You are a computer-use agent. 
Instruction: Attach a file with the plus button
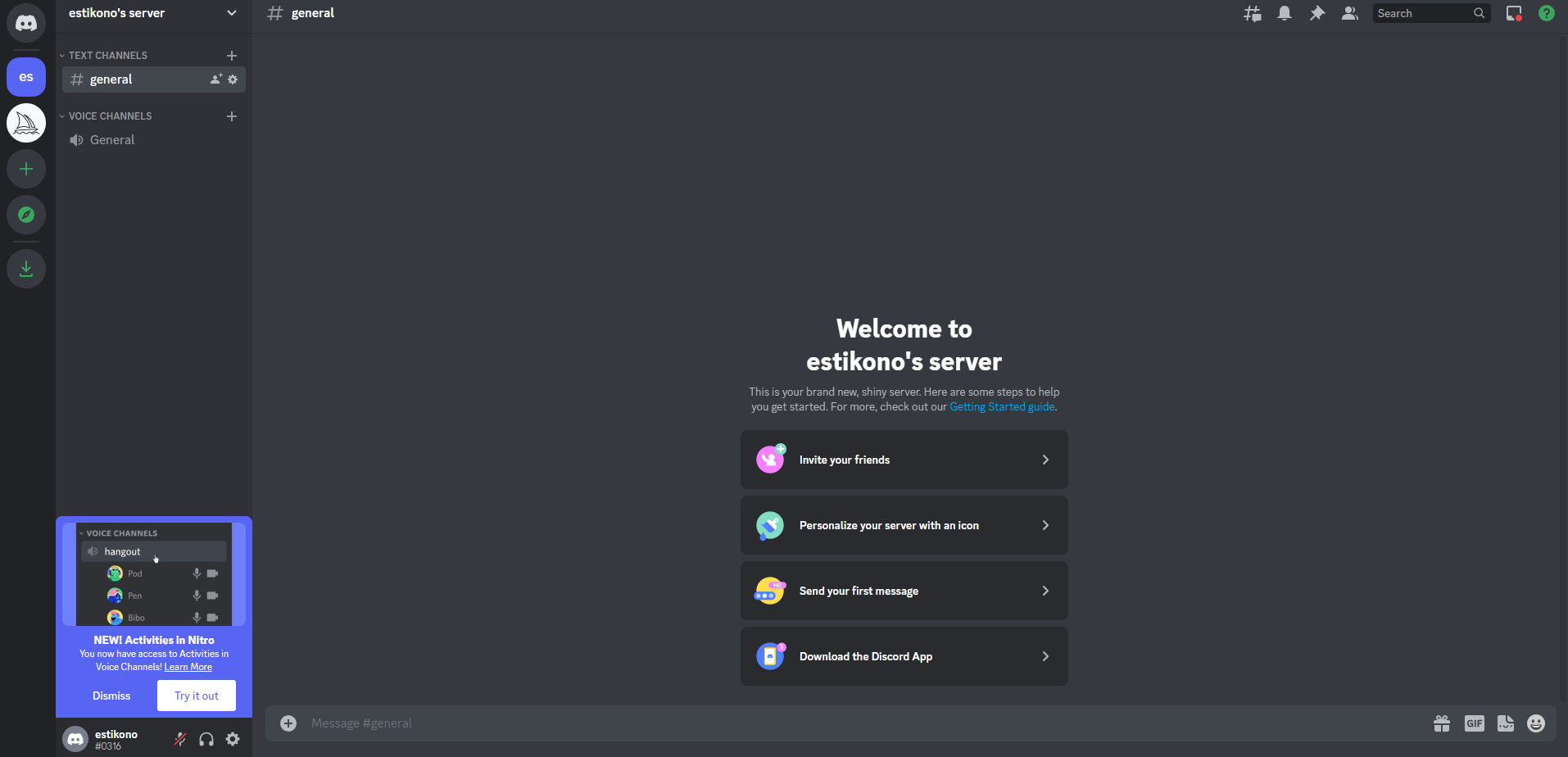288,723
